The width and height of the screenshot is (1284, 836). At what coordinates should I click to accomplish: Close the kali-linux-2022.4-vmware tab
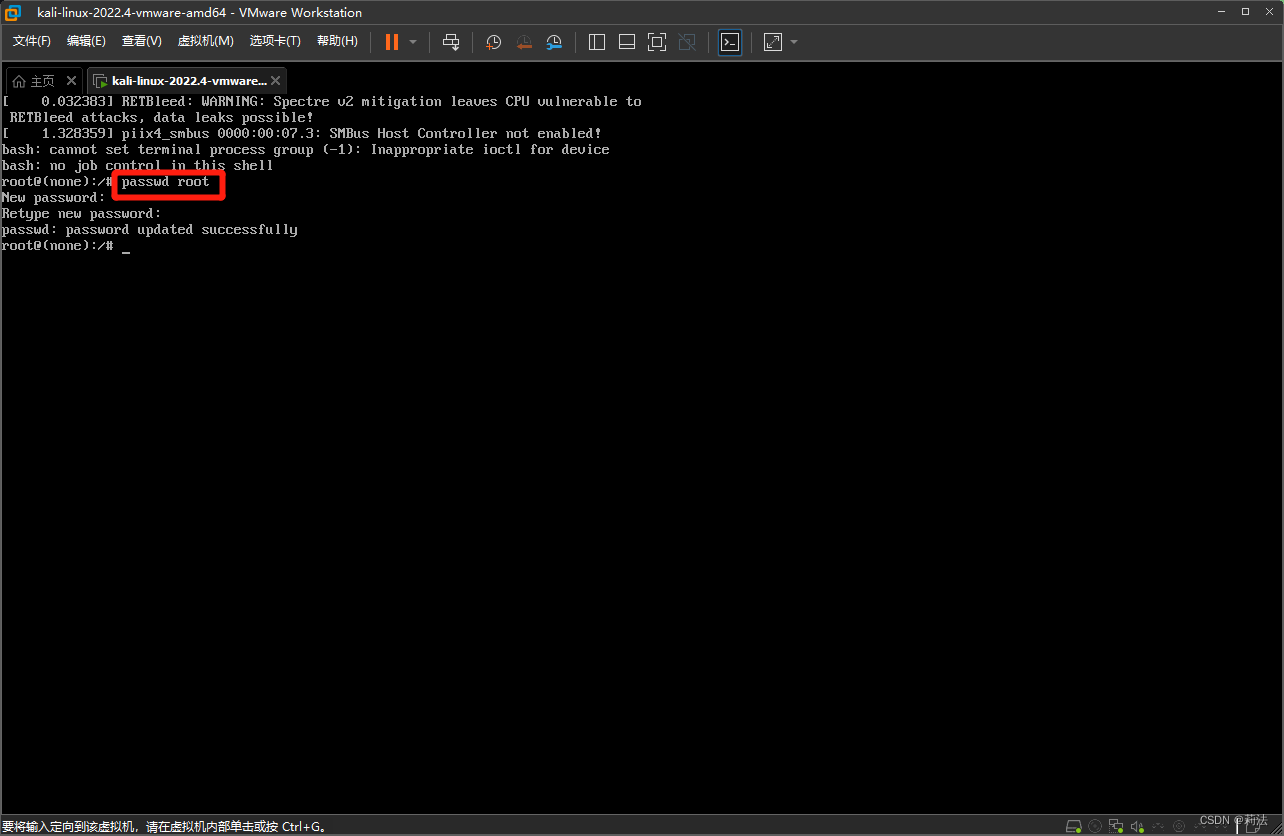pos(276,81)
